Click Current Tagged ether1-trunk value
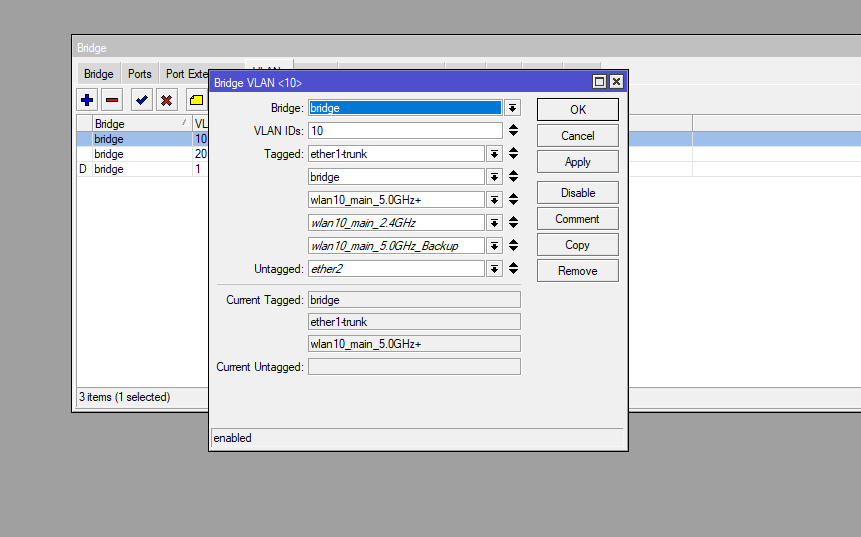This screenshot has height=537, width=861. coord(414,322)
